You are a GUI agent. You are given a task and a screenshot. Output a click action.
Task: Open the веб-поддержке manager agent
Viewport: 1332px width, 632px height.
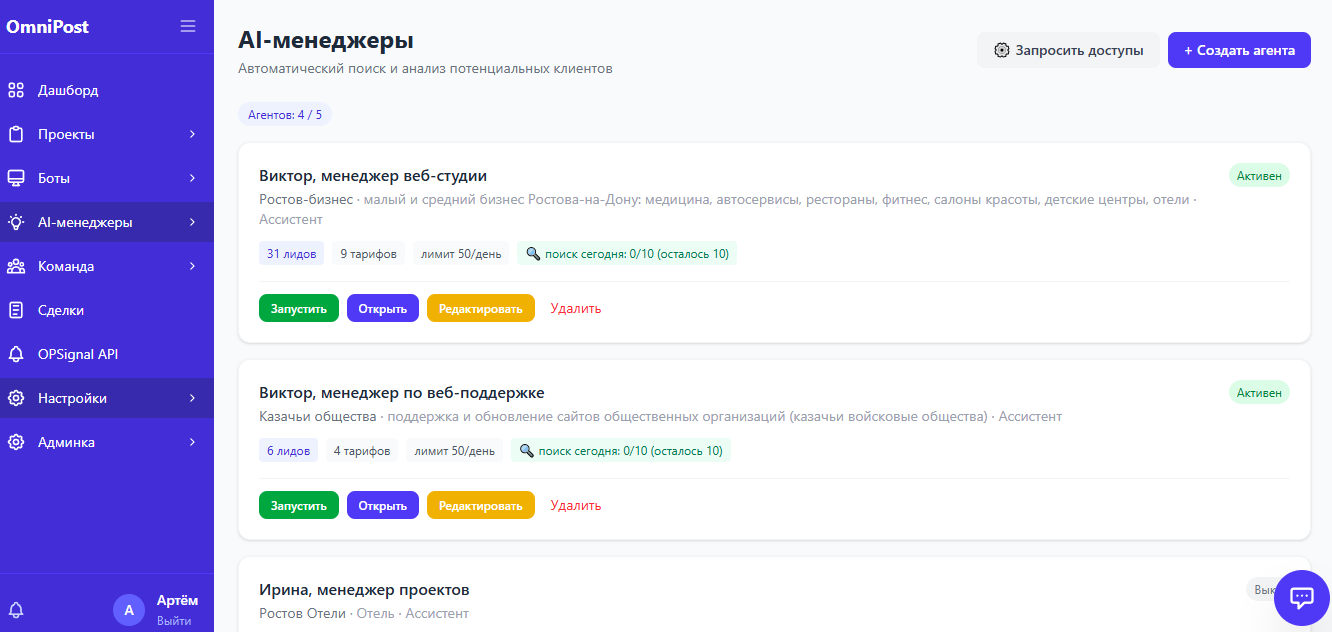(x=383, y=505)
